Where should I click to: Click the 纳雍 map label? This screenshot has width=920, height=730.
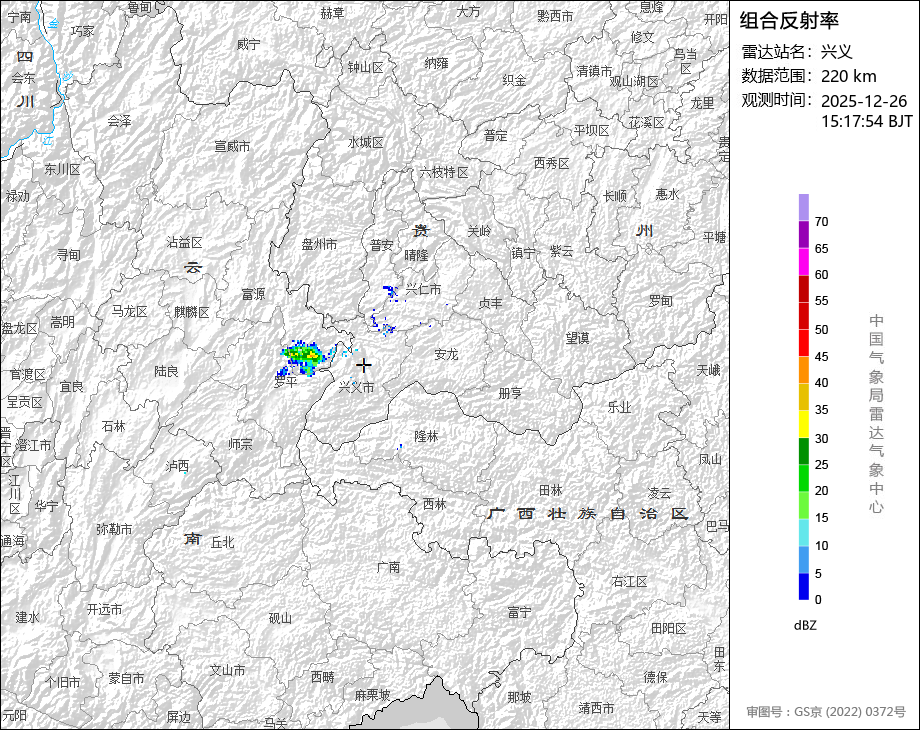[x=436, y=63]
